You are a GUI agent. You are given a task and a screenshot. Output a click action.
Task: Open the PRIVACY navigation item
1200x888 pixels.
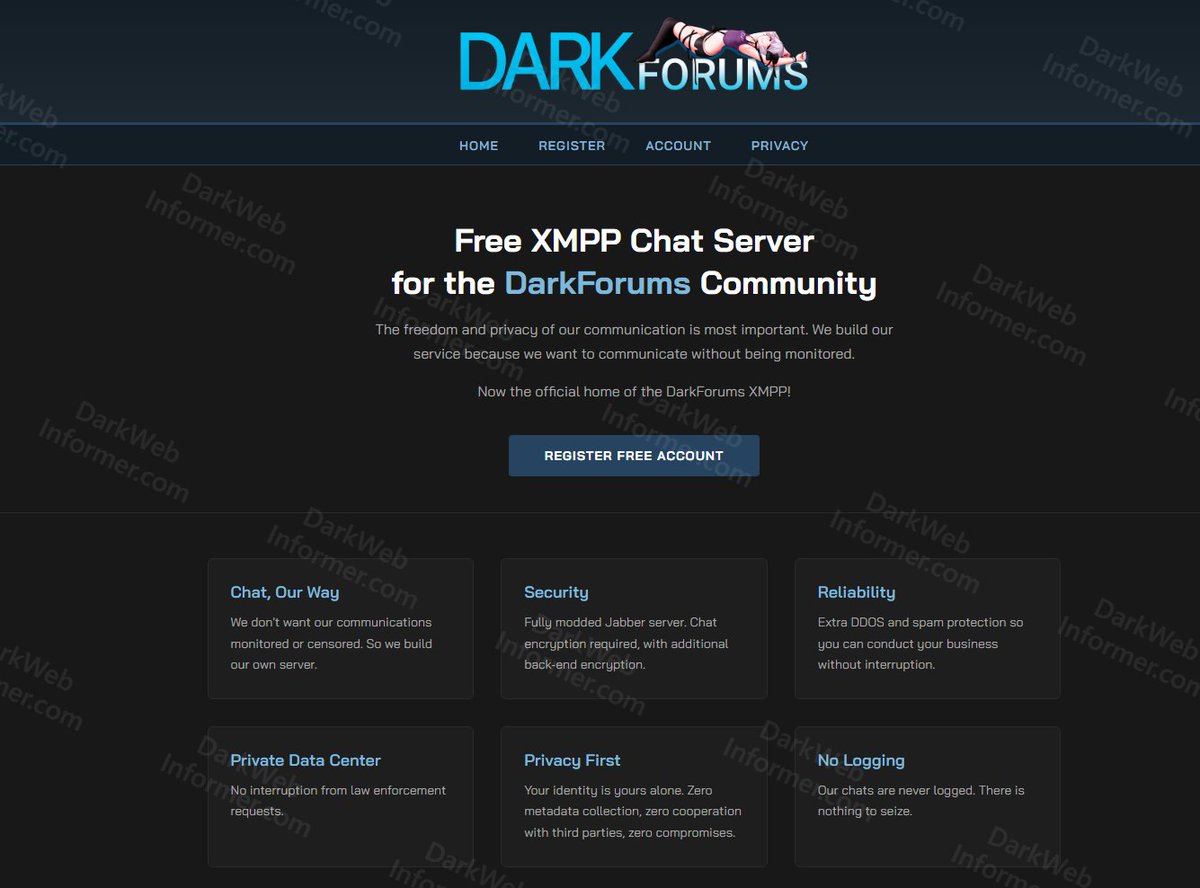pos(779,145)
